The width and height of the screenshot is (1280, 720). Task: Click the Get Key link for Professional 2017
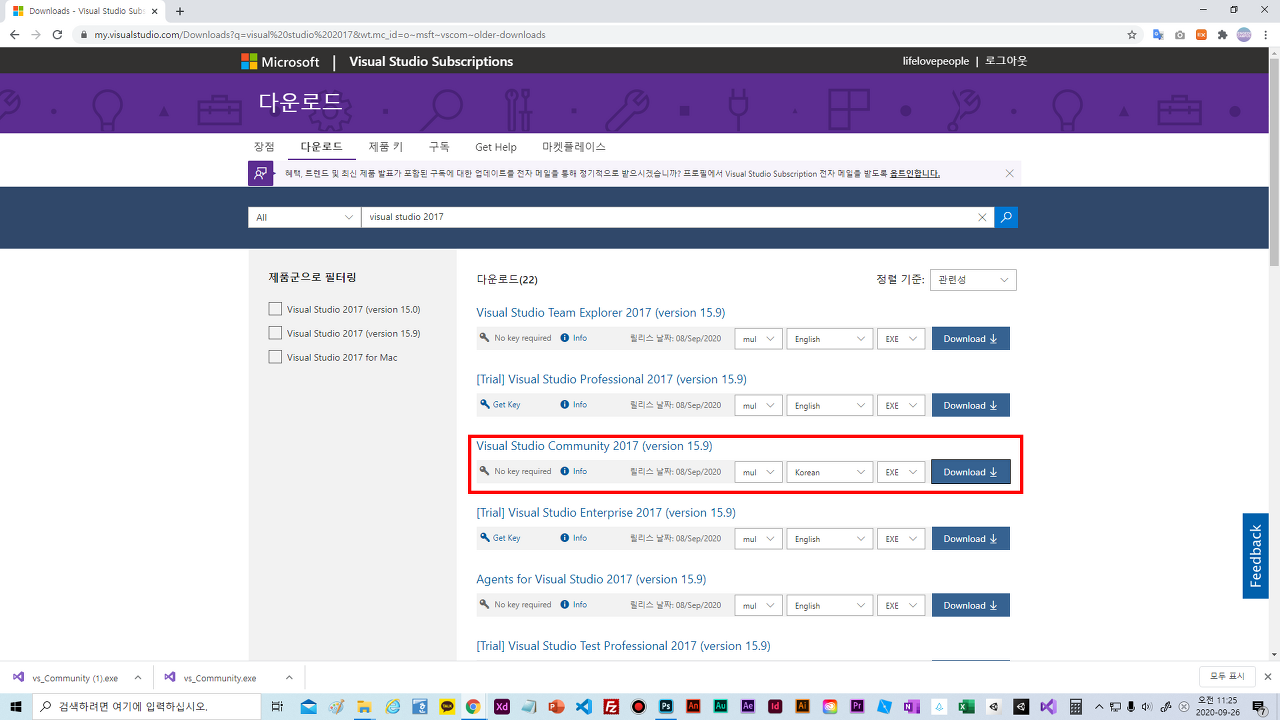500,405
